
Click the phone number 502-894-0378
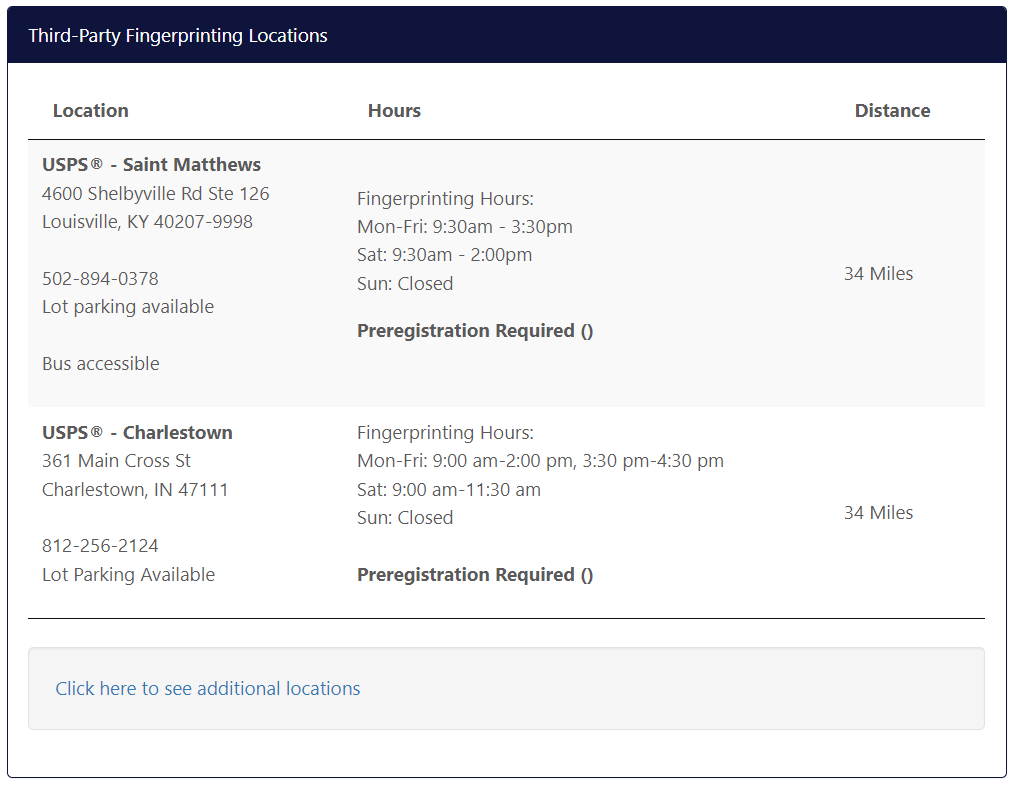coord(100,278)
